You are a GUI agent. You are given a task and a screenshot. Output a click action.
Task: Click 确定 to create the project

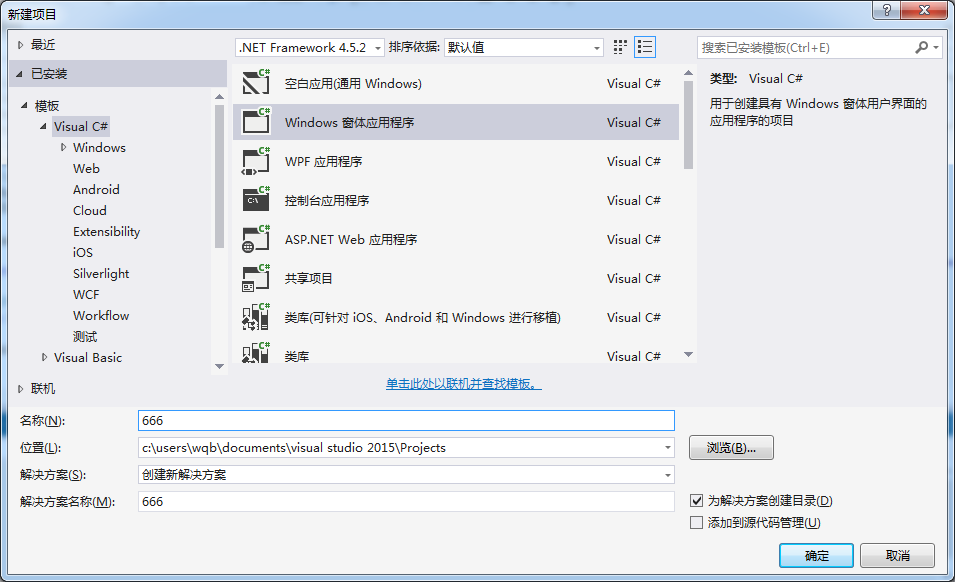click(816, 555)
